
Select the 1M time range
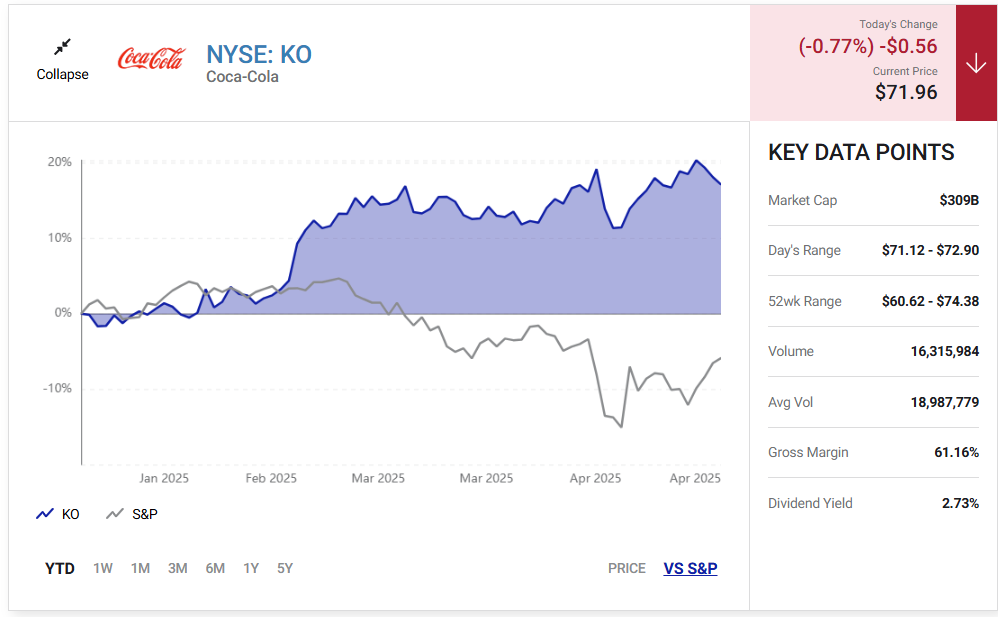pos(140,569)
